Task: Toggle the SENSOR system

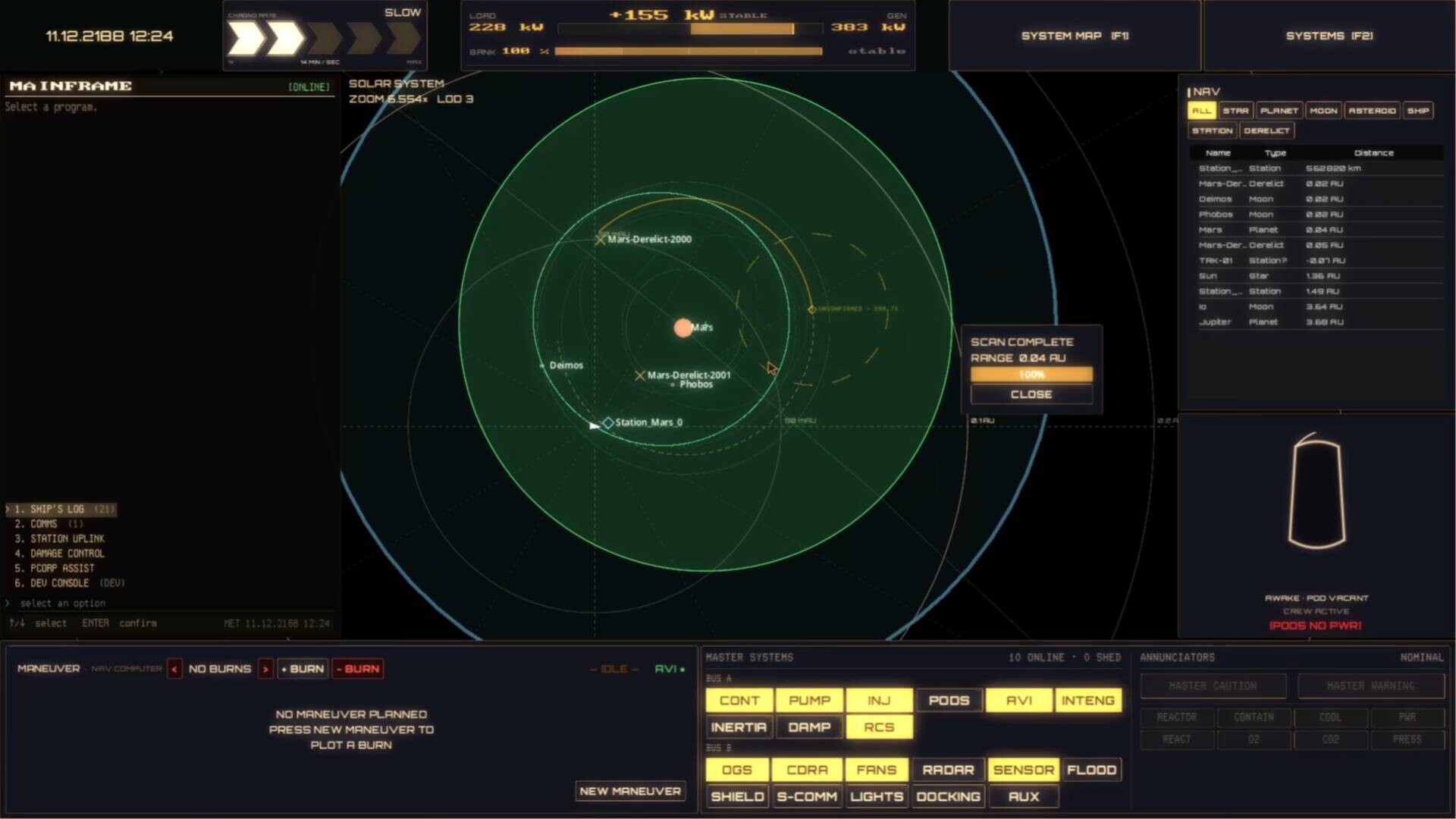Action: [x=1023, y=770]
